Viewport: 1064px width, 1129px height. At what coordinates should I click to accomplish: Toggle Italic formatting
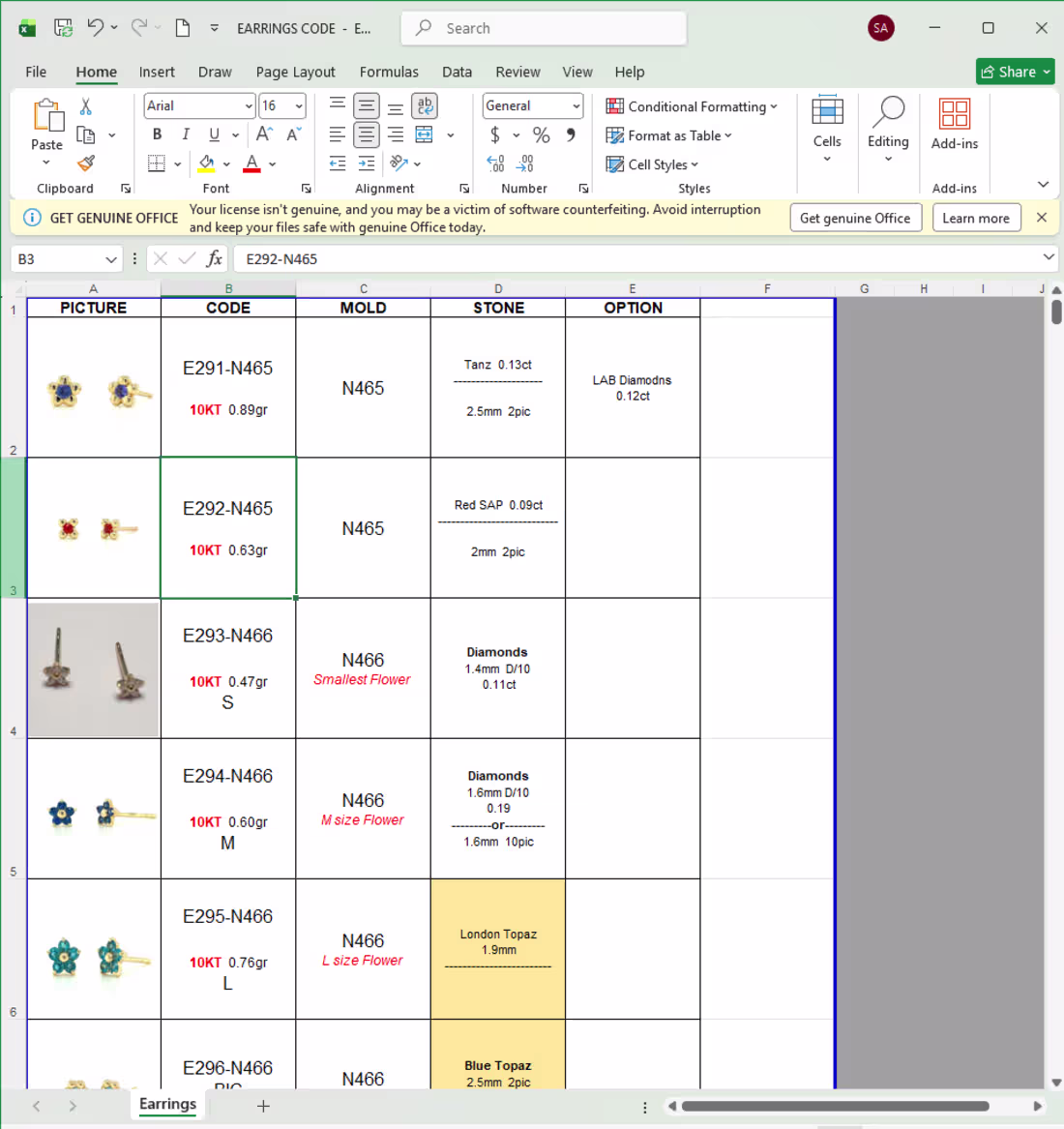tap(186, 134)
